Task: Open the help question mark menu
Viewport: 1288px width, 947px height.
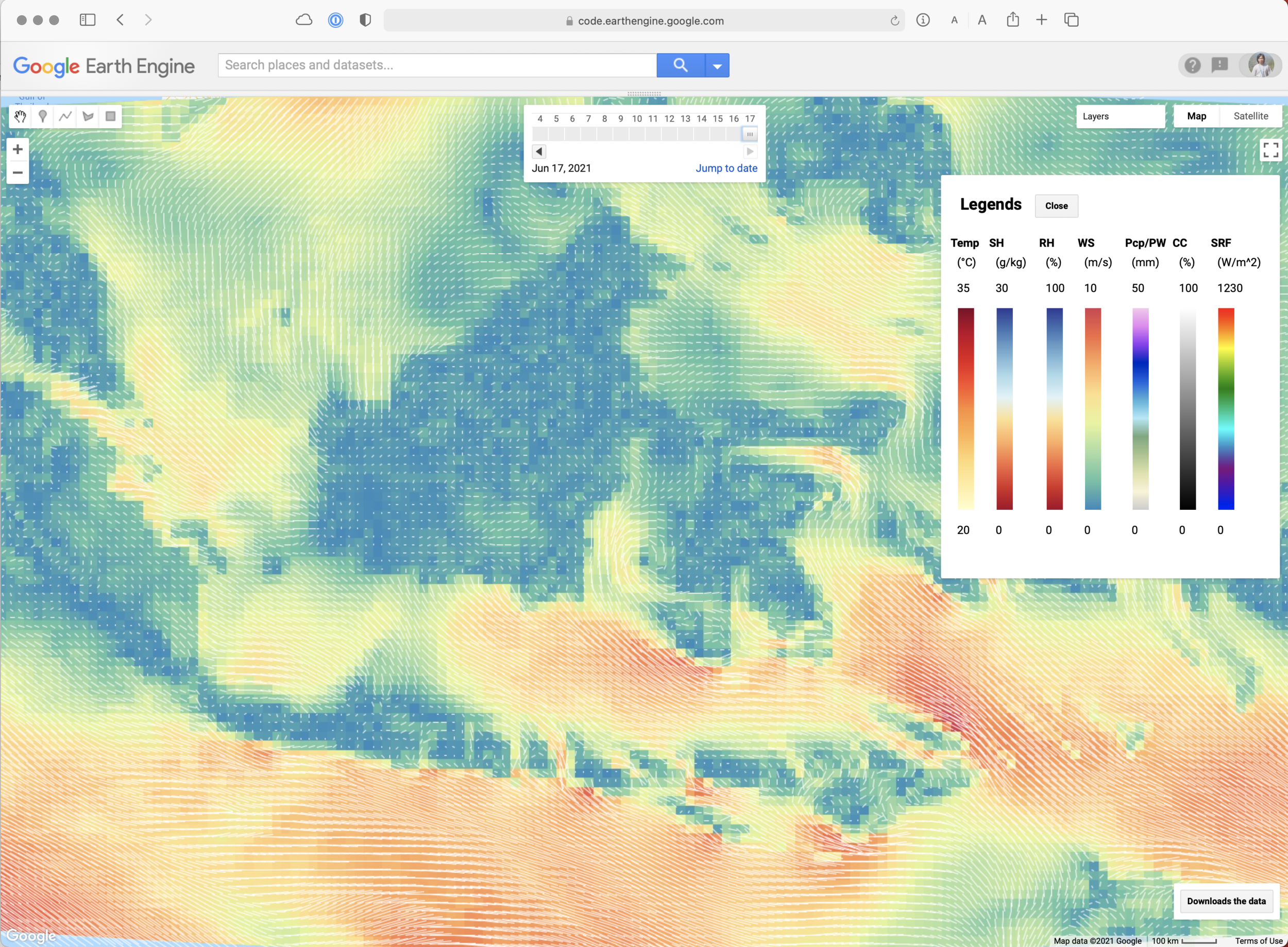Action: [x=1192, y=65]
